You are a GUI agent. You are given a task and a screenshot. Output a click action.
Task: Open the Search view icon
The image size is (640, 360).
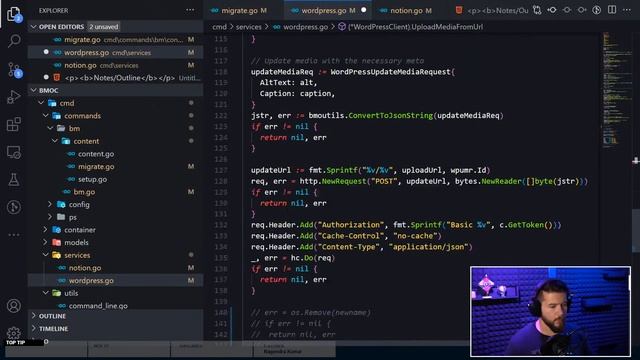point(14,41)
